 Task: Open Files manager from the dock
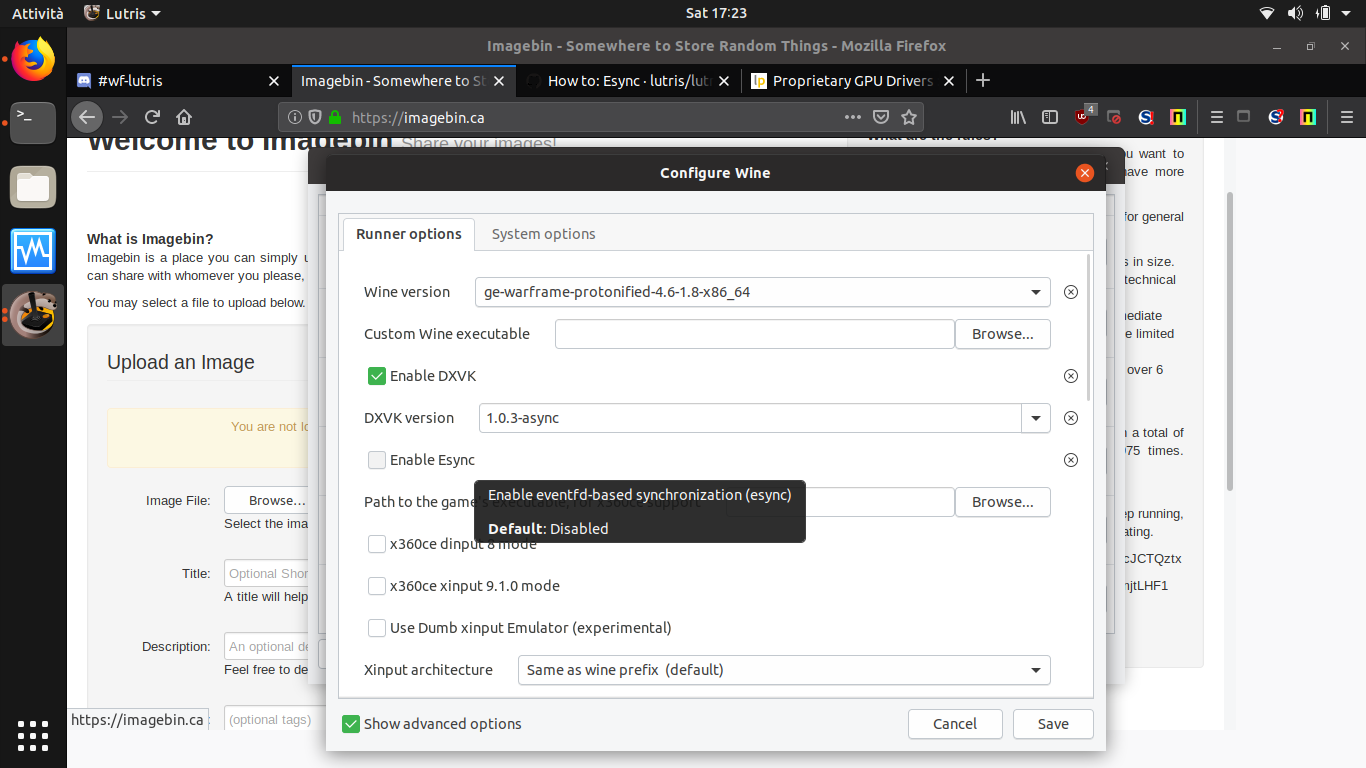click(x=33, y=187)
